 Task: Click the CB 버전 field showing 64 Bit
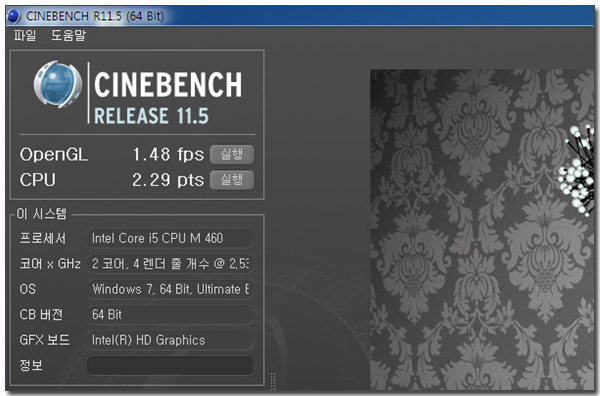point(170,315)
